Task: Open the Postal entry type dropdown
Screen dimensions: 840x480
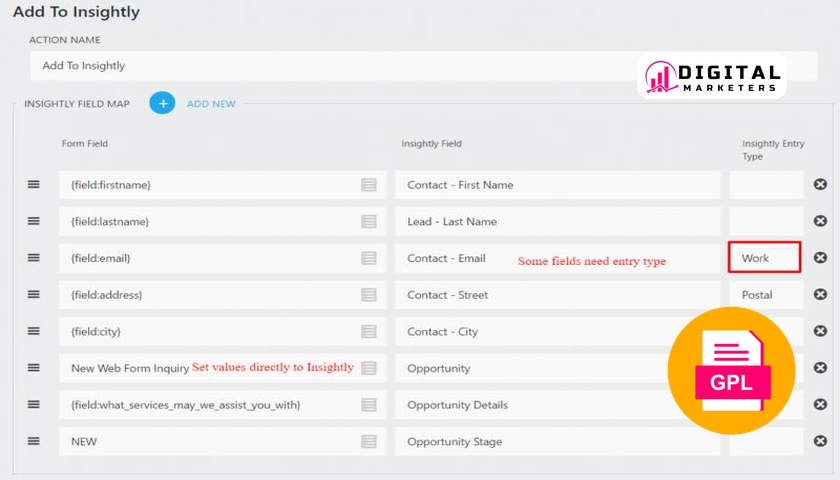Action: click(766, 295)
